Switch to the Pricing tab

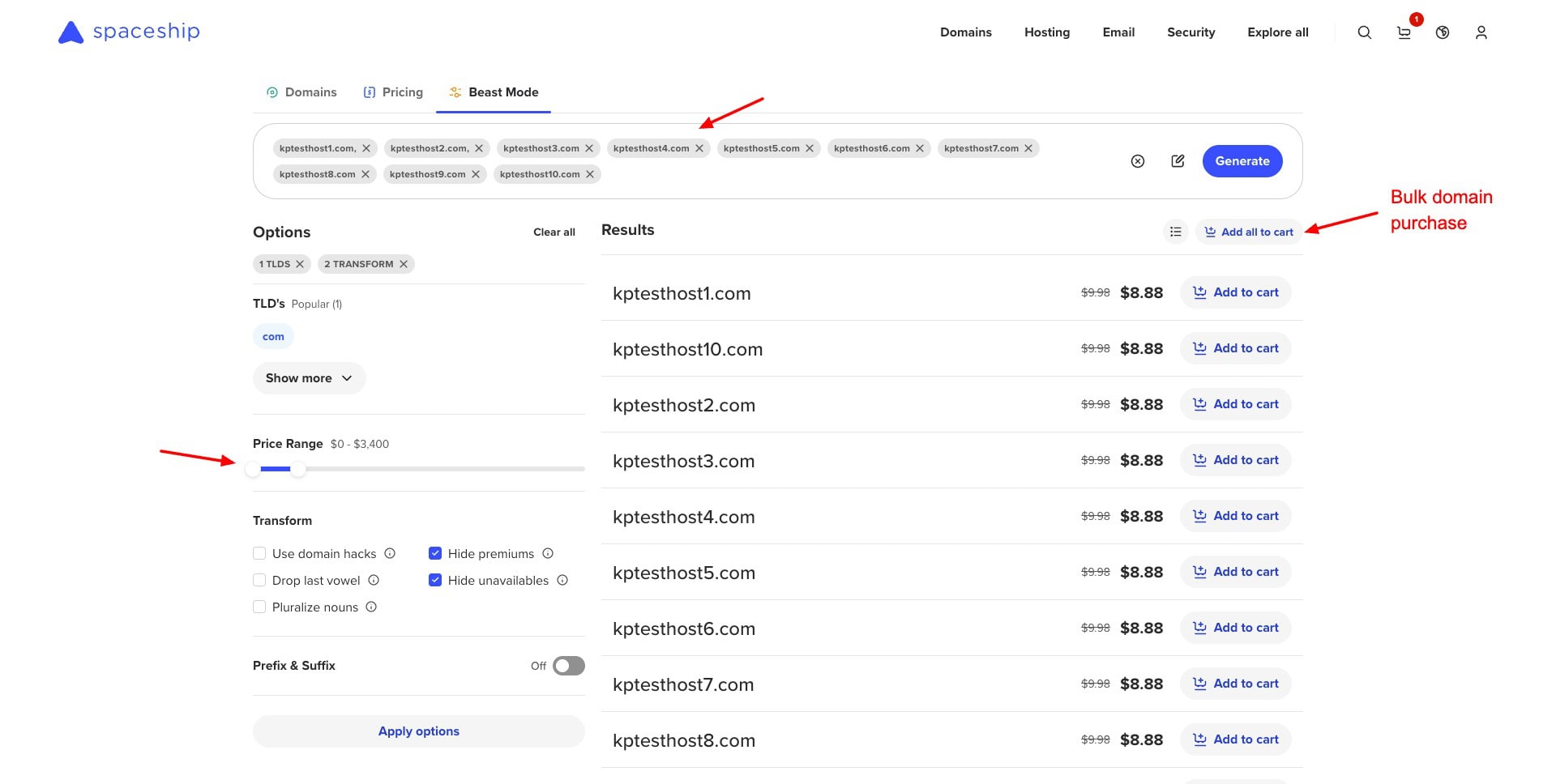pos(393,92)
